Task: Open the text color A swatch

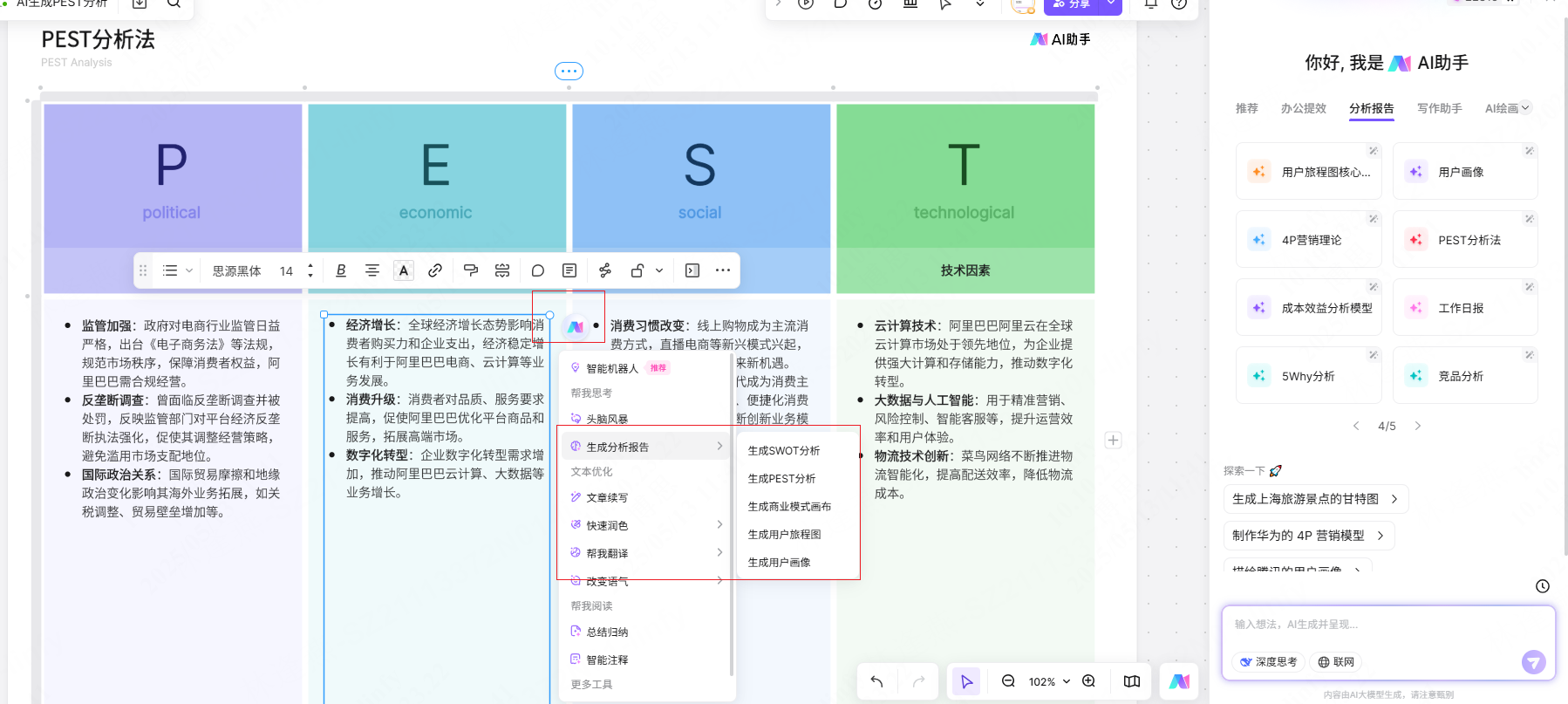Action: pos(404,270)
